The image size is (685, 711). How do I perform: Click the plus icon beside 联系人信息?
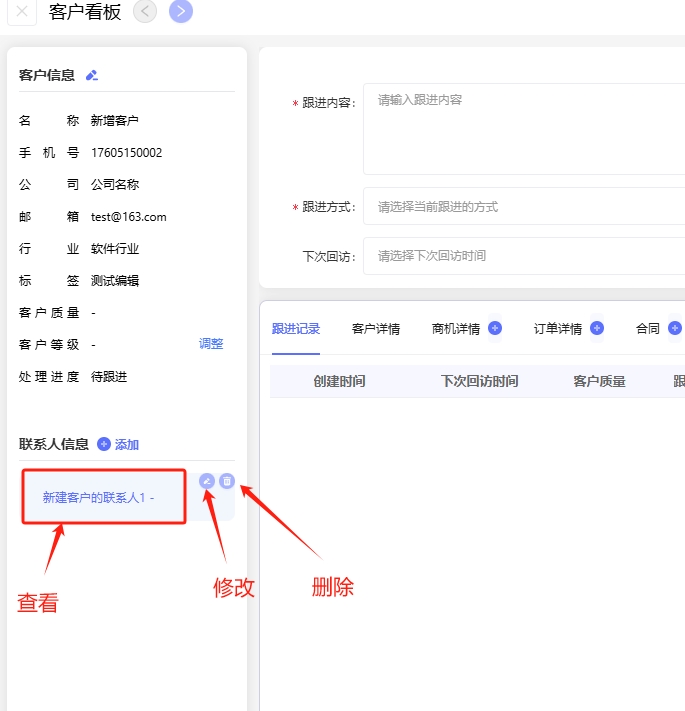[104, 444]
